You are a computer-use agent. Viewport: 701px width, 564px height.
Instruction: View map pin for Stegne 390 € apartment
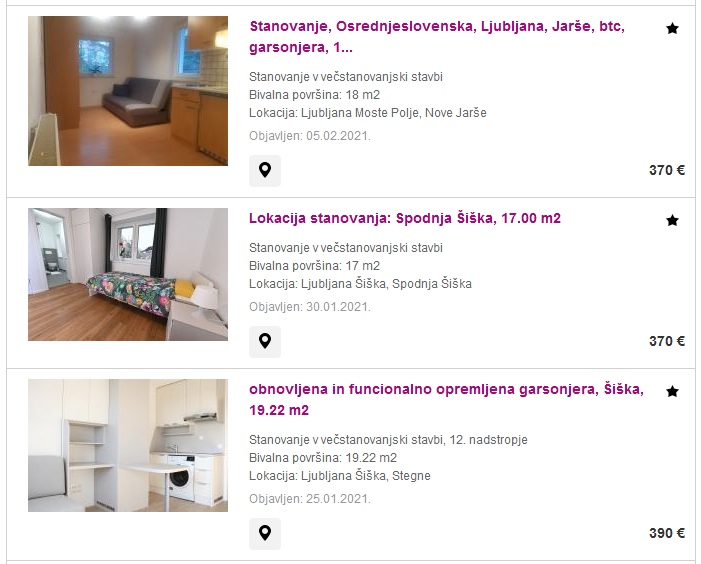[x=265, y=533]
